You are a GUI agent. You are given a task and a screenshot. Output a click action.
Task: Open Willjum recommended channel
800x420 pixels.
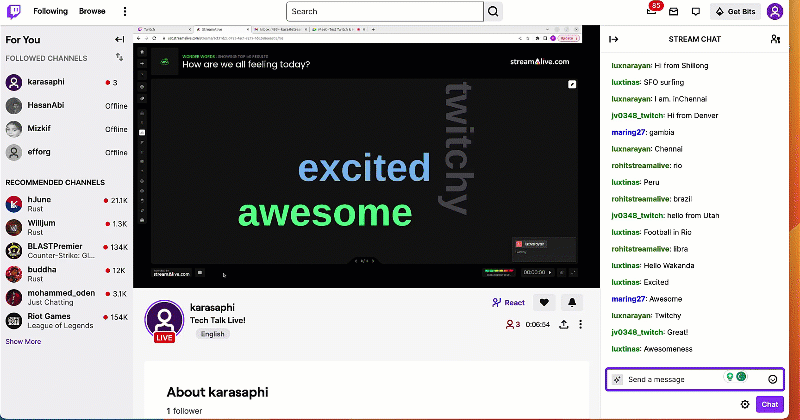[66, 227]
